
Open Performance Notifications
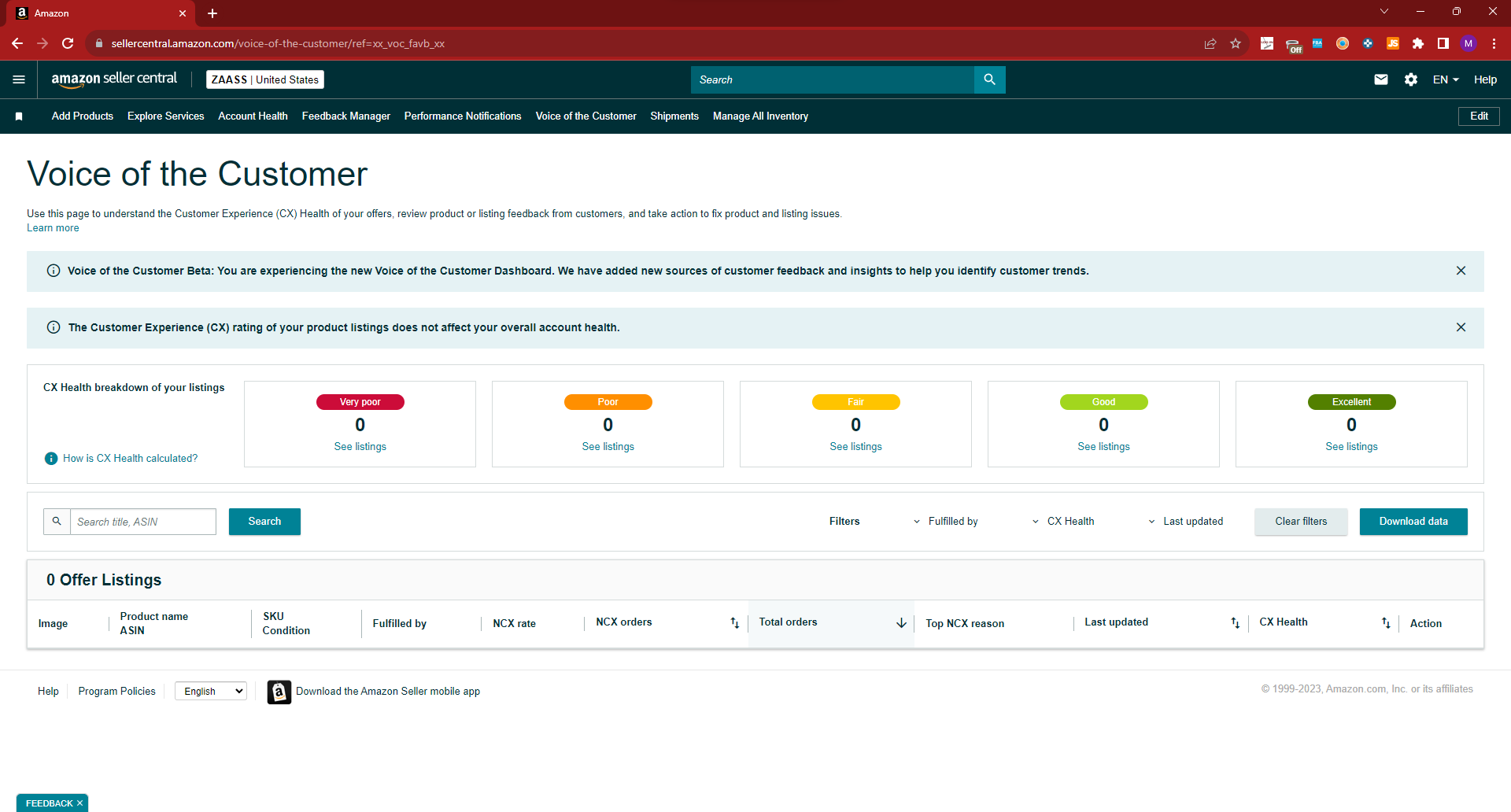pyautogui.click(x=463, y=116)
